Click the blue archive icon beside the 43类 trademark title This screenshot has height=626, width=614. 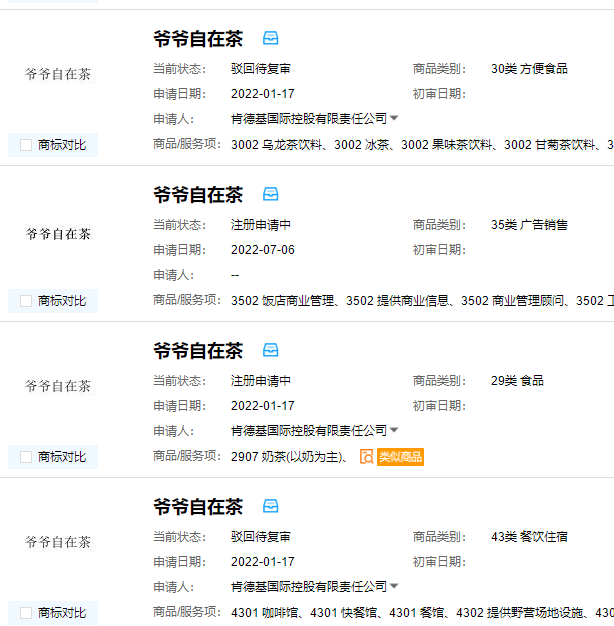point(270,506)
